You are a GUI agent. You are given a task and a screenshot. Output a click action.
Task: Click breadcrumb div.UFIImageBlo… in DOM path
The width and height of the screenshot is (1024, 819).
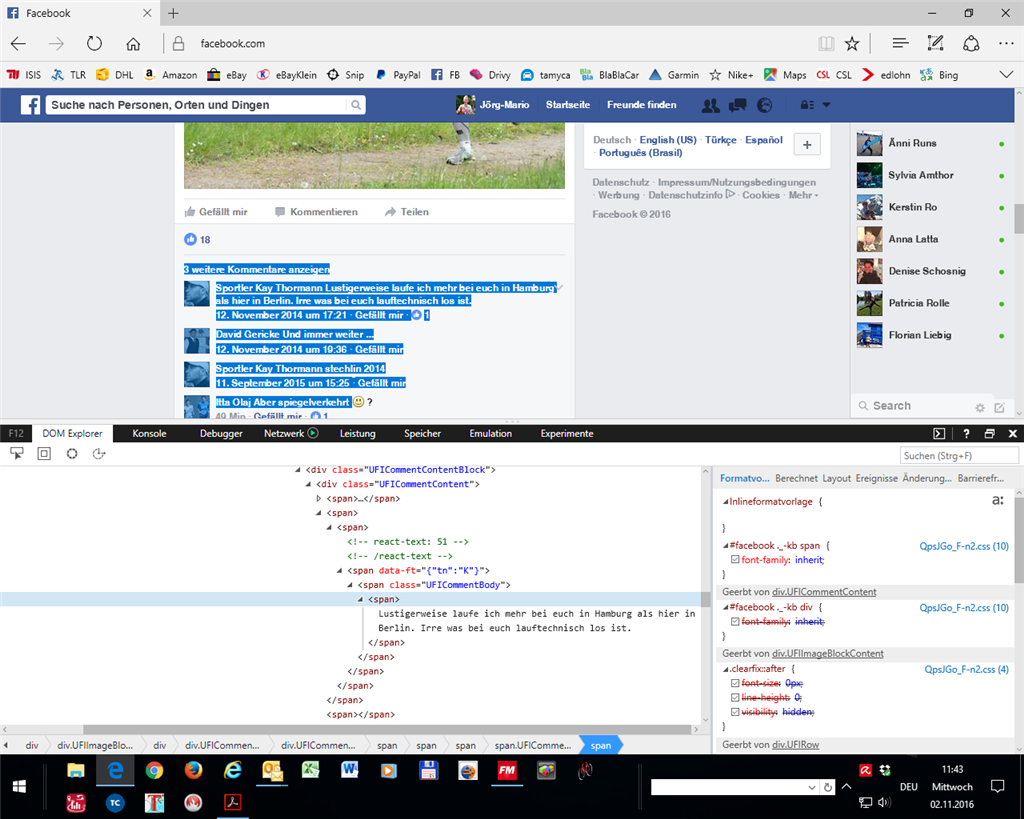click(95, 745)
